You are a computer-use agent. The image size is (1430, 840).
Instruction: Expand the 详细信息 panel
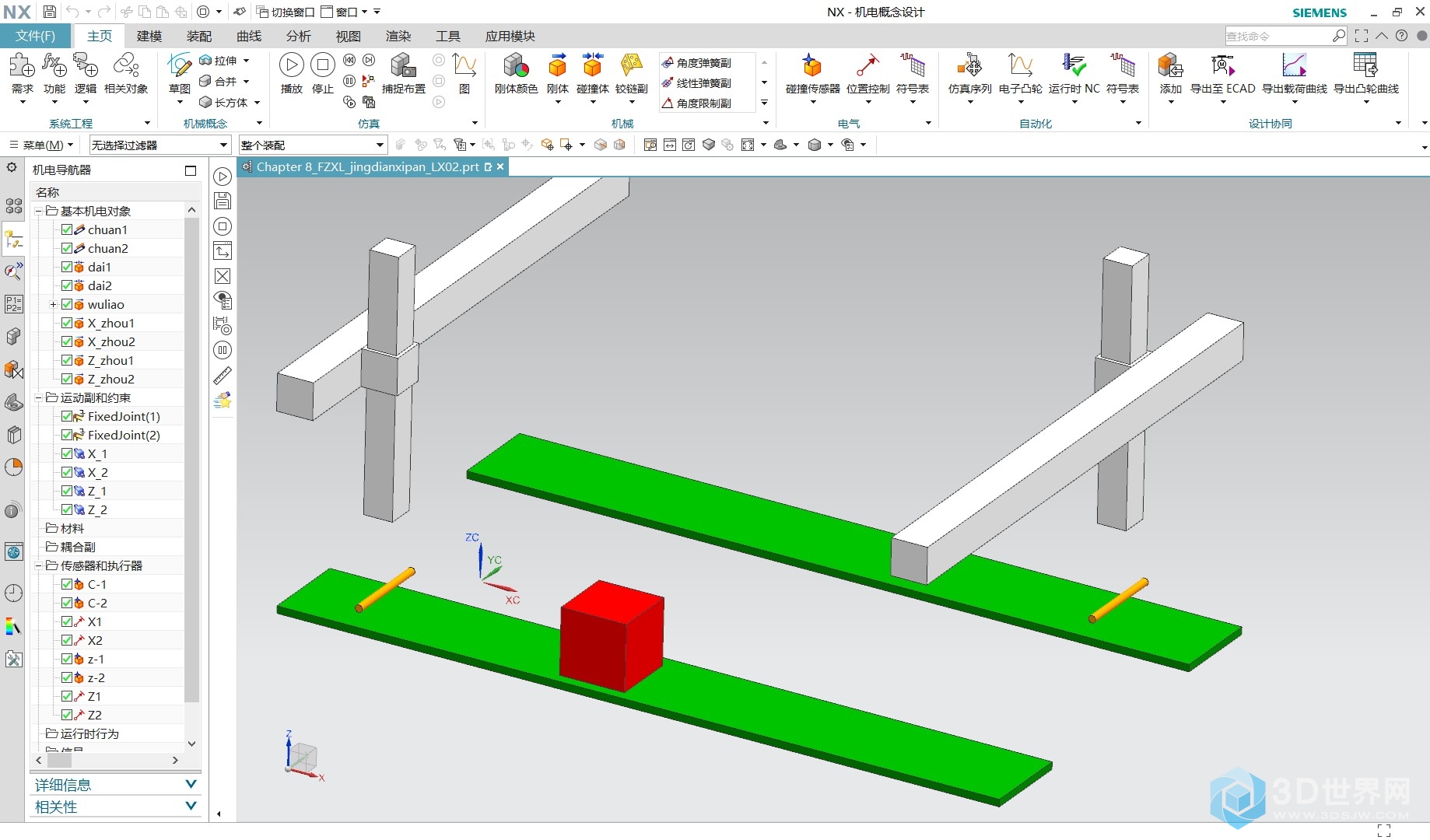[x=115, y=785]
